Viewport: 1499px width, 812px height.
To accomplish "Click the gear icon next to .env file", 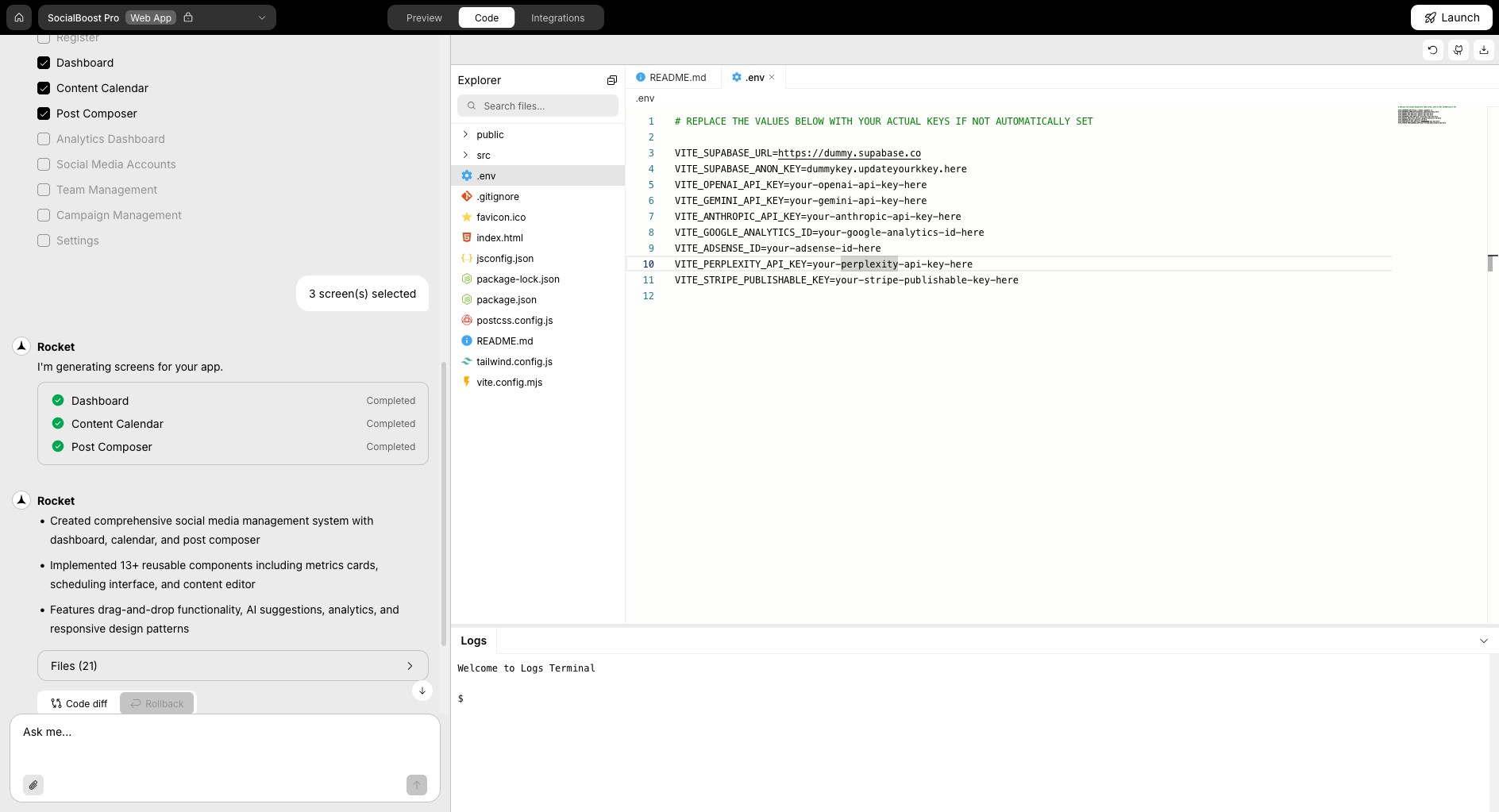I will click(467, 175).
